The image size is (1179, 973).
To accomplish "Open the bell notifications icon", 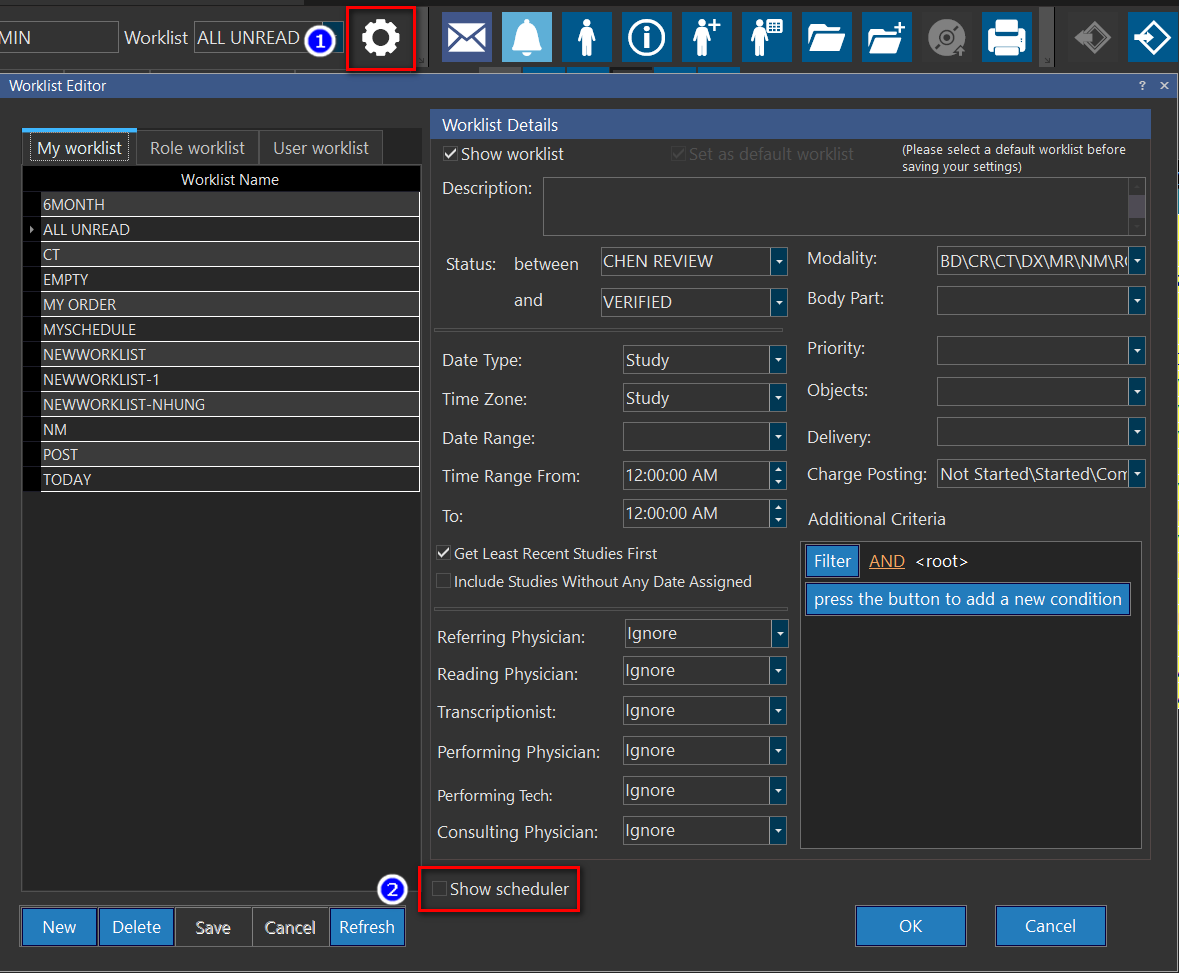I will 526,38.
